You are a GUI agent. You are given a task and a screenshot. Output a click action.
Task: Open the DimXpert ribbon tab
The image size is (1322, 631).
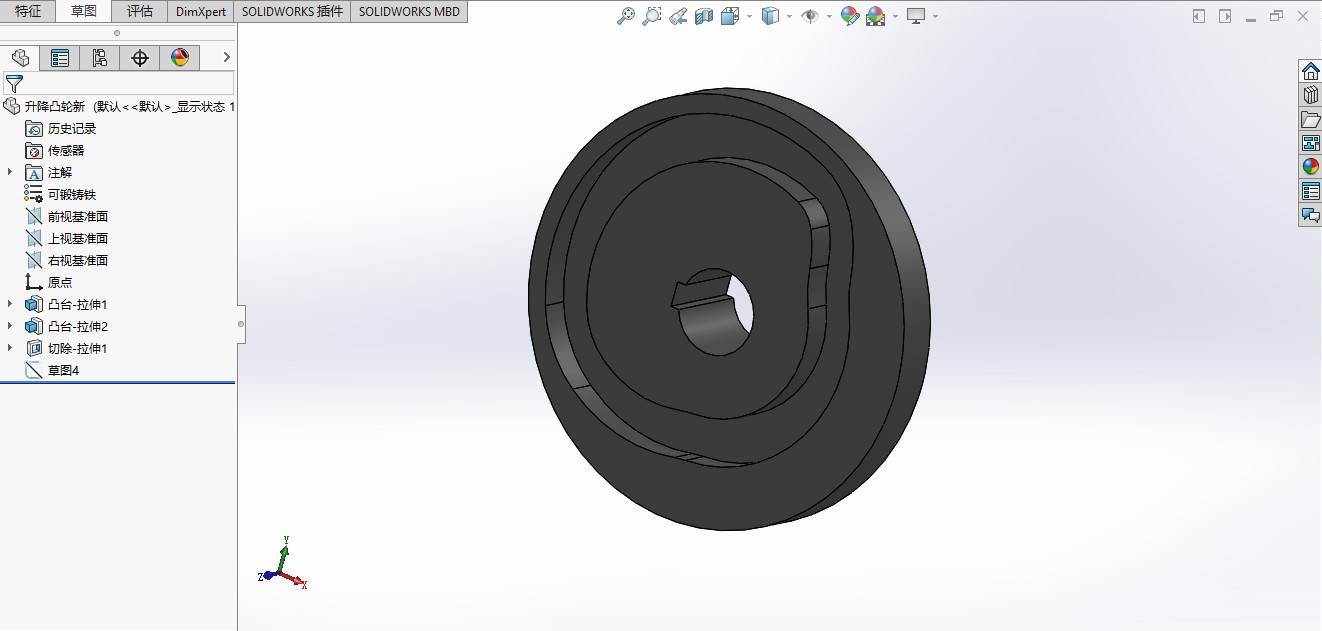pos(201,12)
